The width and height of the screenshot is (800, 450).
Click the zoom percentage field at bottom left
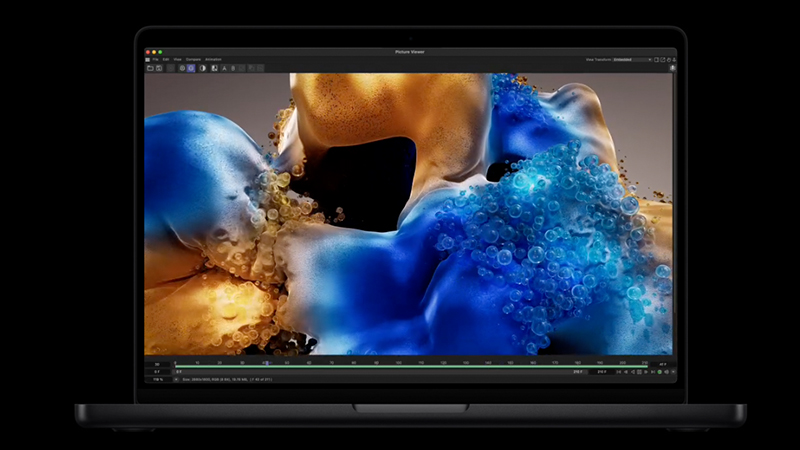158,380
